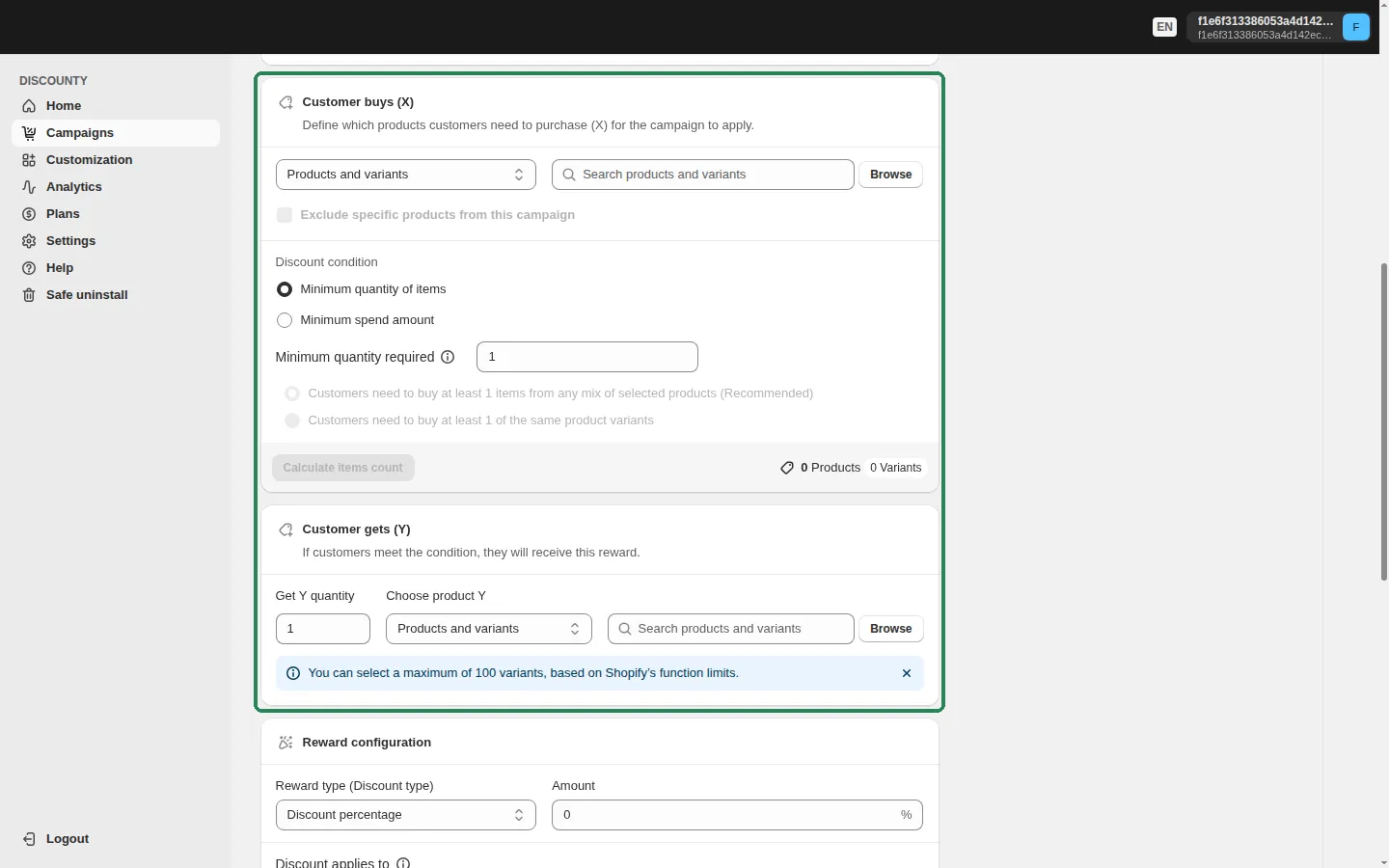Click the EN language button
This screenshot has height=868, width=1389.
[1165, 27]
